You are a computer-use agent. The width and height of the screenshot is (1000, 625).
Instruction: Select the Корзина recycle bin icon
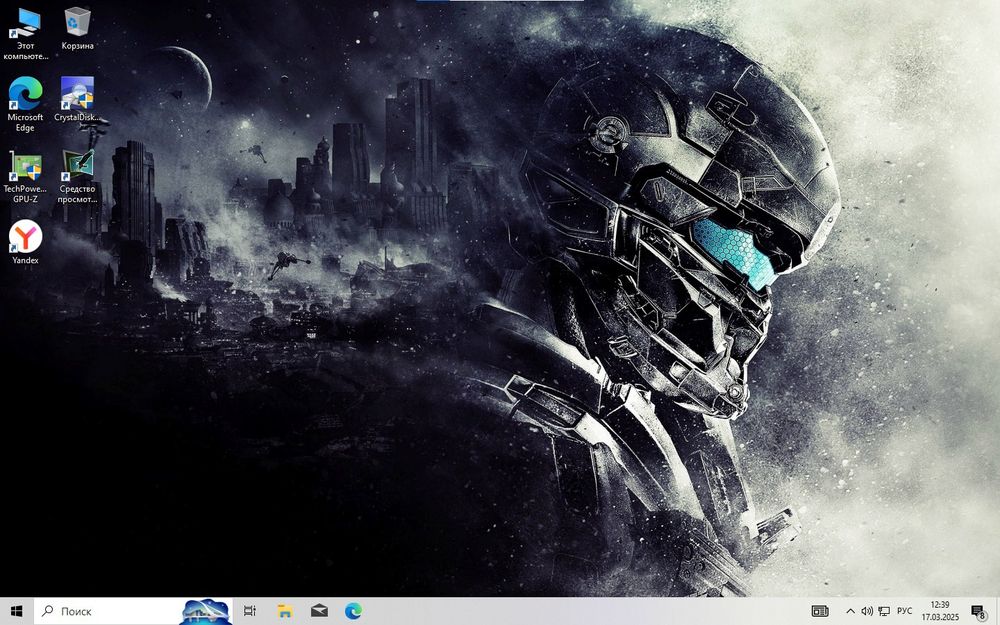click(x=77, y=29)
